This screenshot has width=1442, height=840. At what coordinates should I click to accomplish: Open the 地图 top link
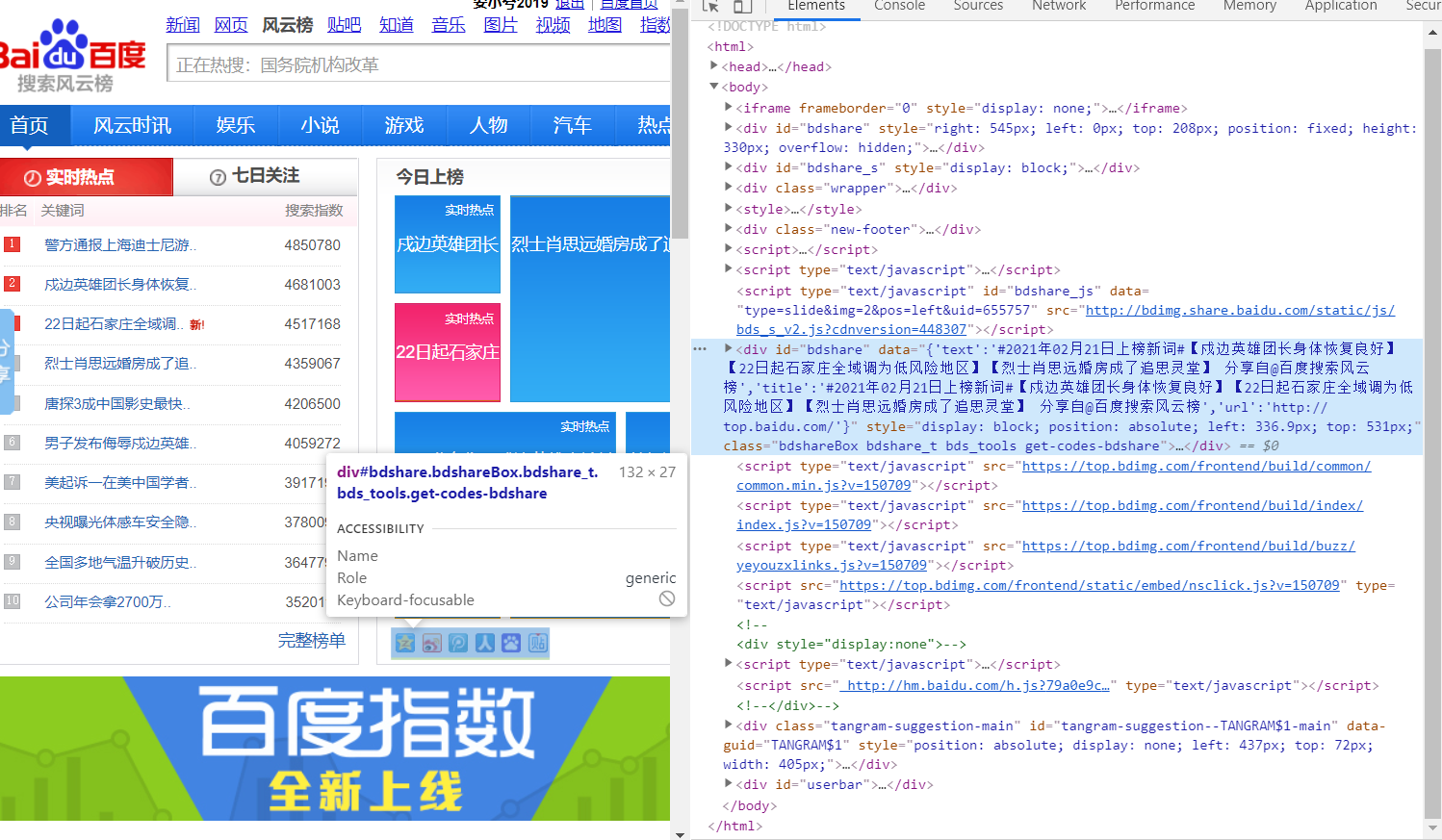point(605,25)
